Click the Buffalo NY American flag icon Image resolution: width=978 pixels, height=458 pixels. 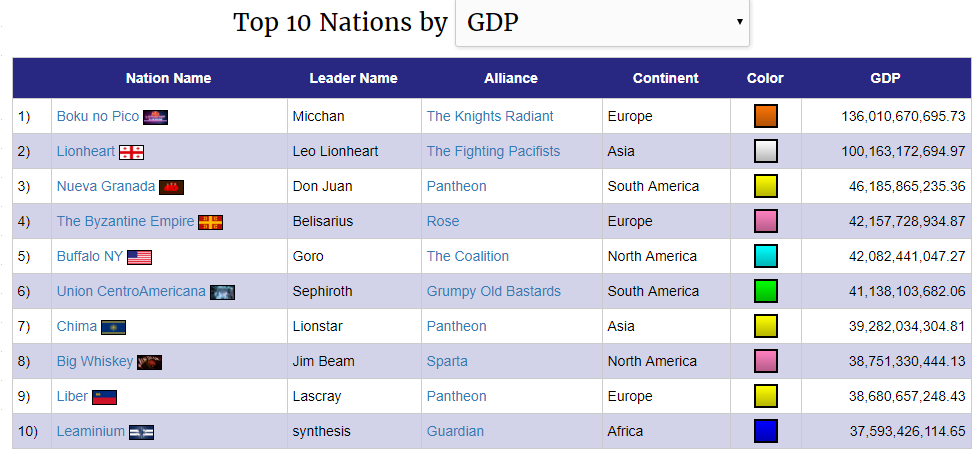(x=139, y=257)
